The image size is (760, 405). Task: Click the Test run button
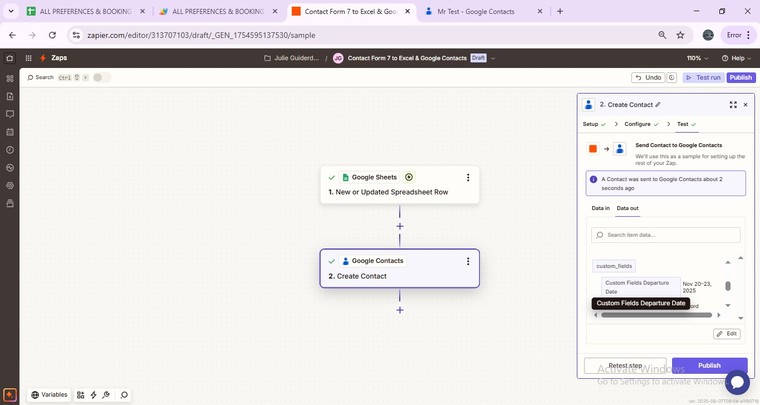click(x=703, y=78)
